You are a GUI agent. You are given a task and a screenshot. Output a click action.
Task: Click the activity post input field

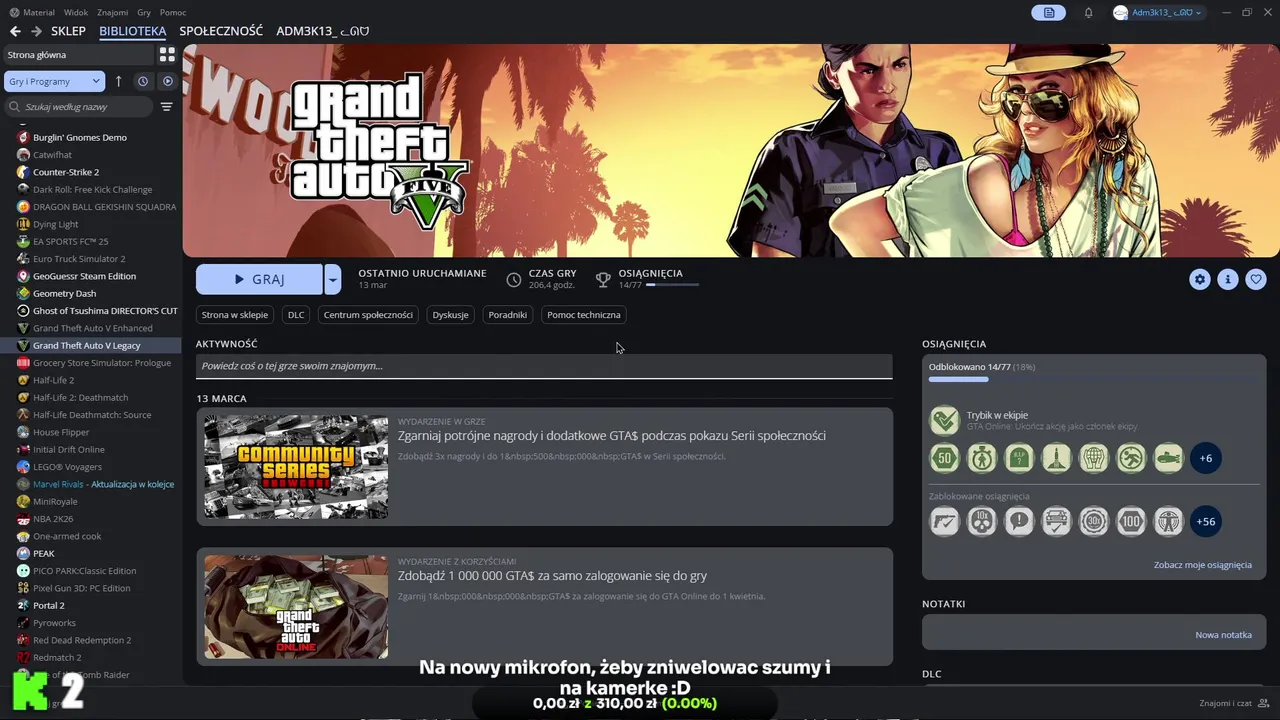coord(544,366)
